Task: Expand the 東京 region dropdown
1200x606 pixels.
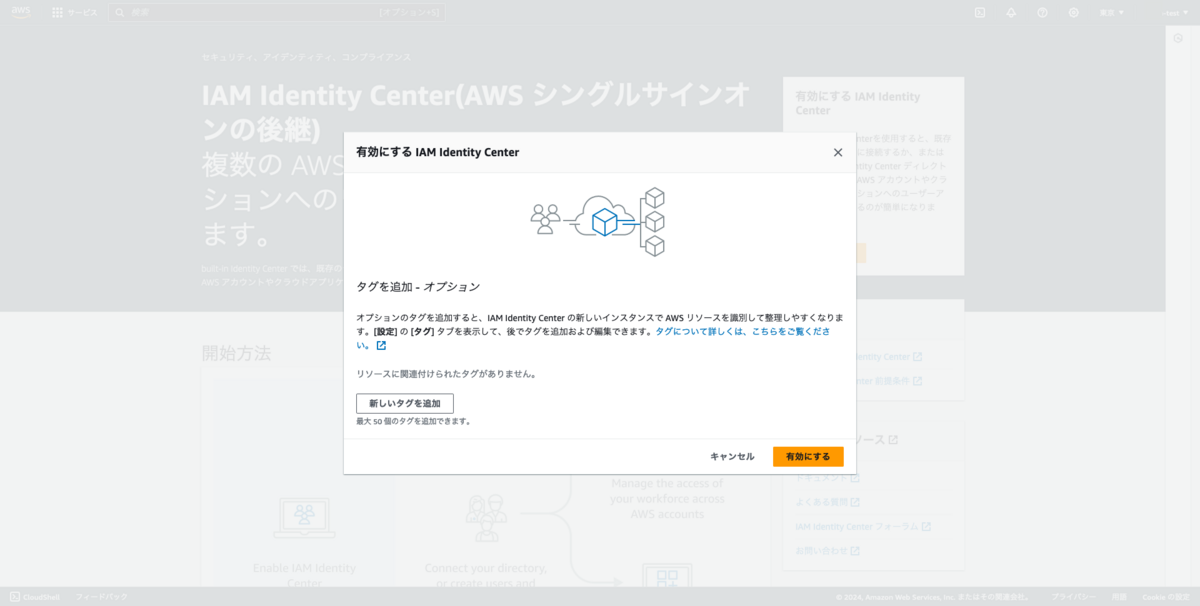Action: pyautogui.click(x=1112, y=12)
